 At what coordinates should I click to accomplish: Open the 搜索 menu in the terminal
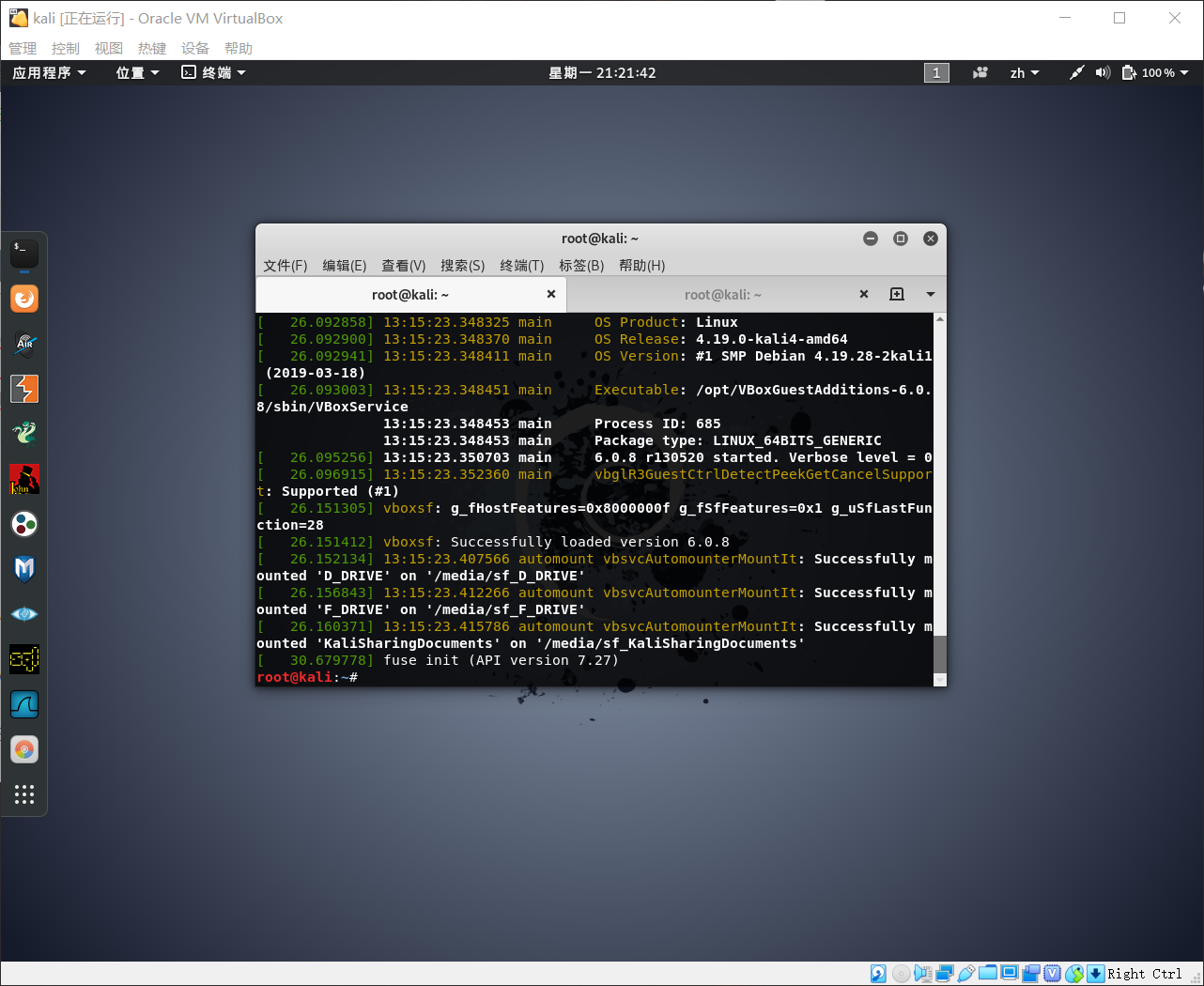click(462, 266)
